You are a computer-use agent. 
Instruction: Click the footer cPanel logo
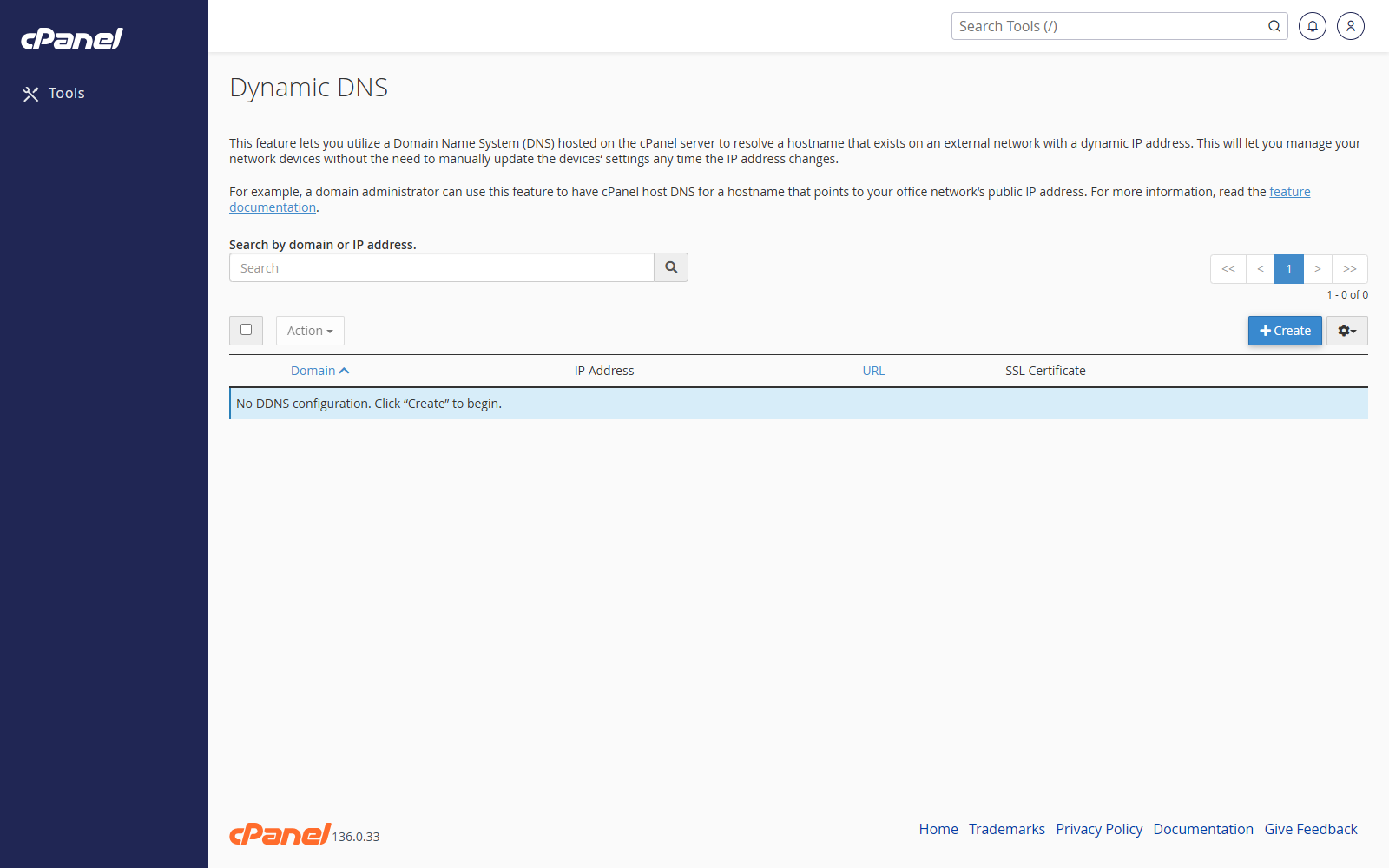tap(280, 834)
